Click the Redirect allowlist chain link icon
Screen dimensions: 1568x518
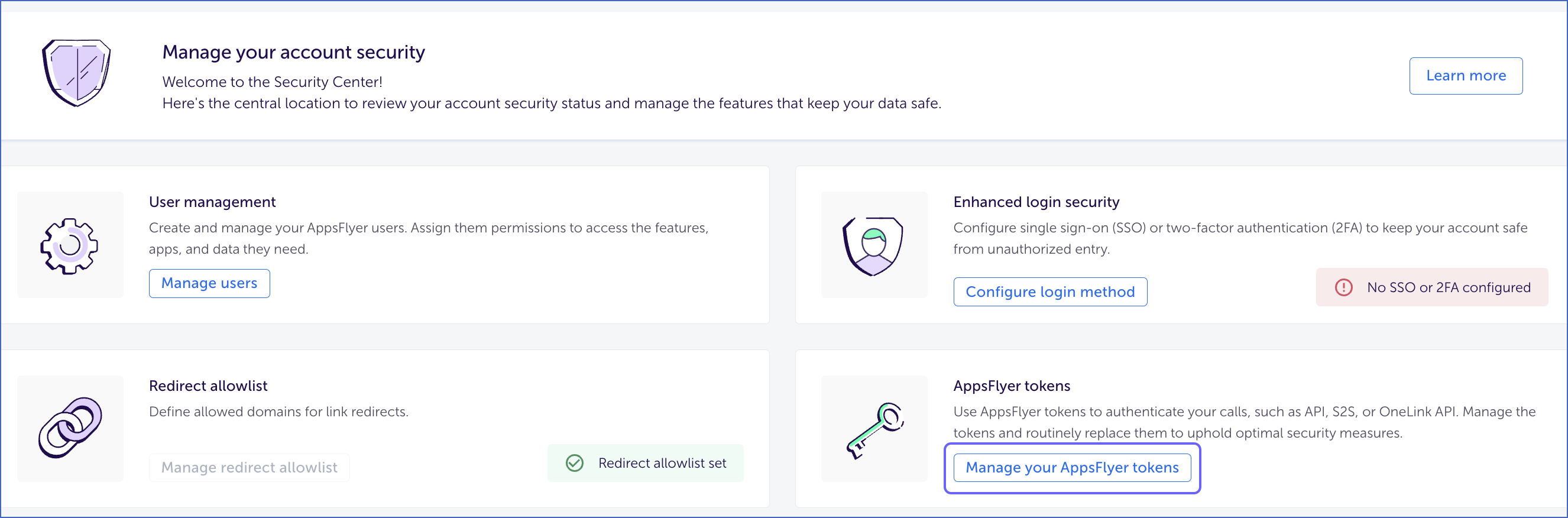click(70, 428)
